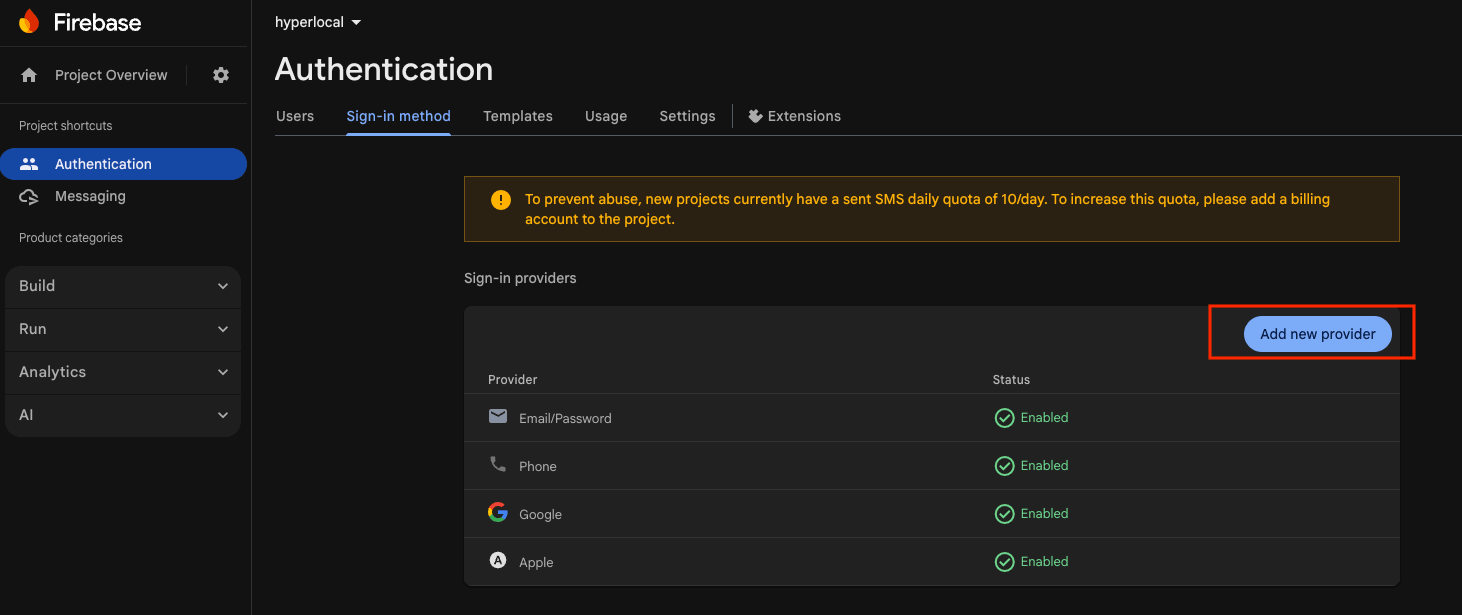Click the Email/Password enabled checkmark icon
The image size is (1462, 615).
tap(1004, 418)
